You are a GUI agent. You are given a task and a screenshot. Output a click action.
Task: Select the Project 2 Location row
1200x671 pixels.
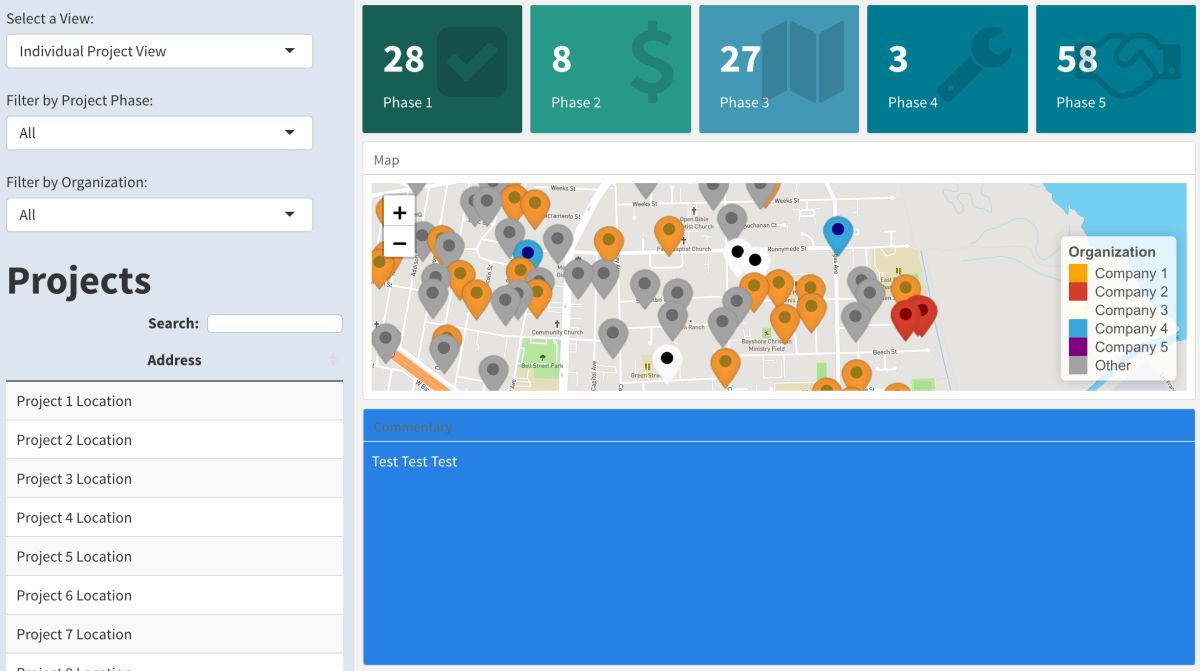[x=174, y=440]
